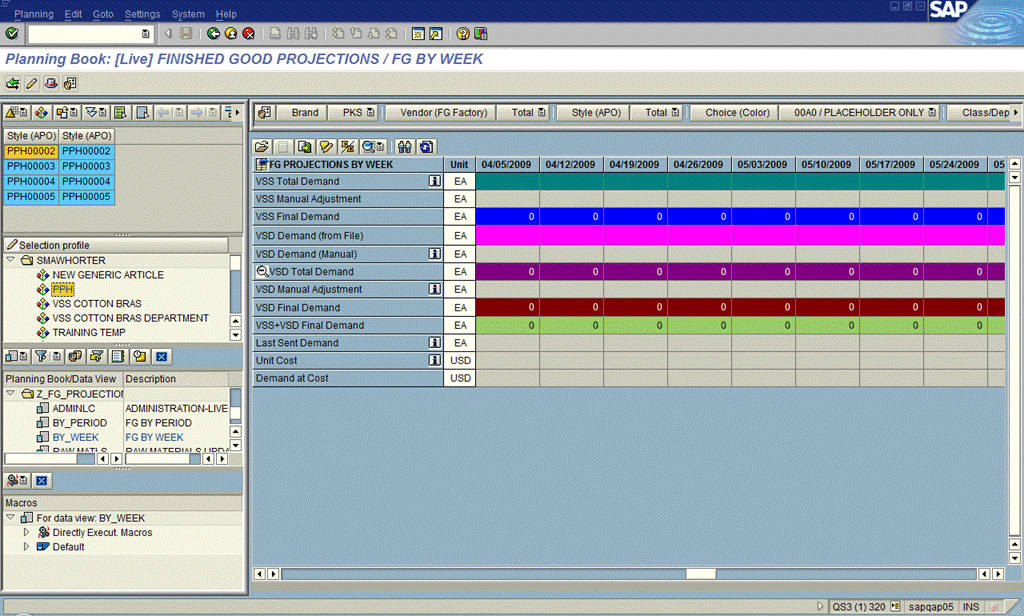This screenshot has height=616, width=1024.
Task: Click the info icon on Unit Cost row
Action: [434, 360]
